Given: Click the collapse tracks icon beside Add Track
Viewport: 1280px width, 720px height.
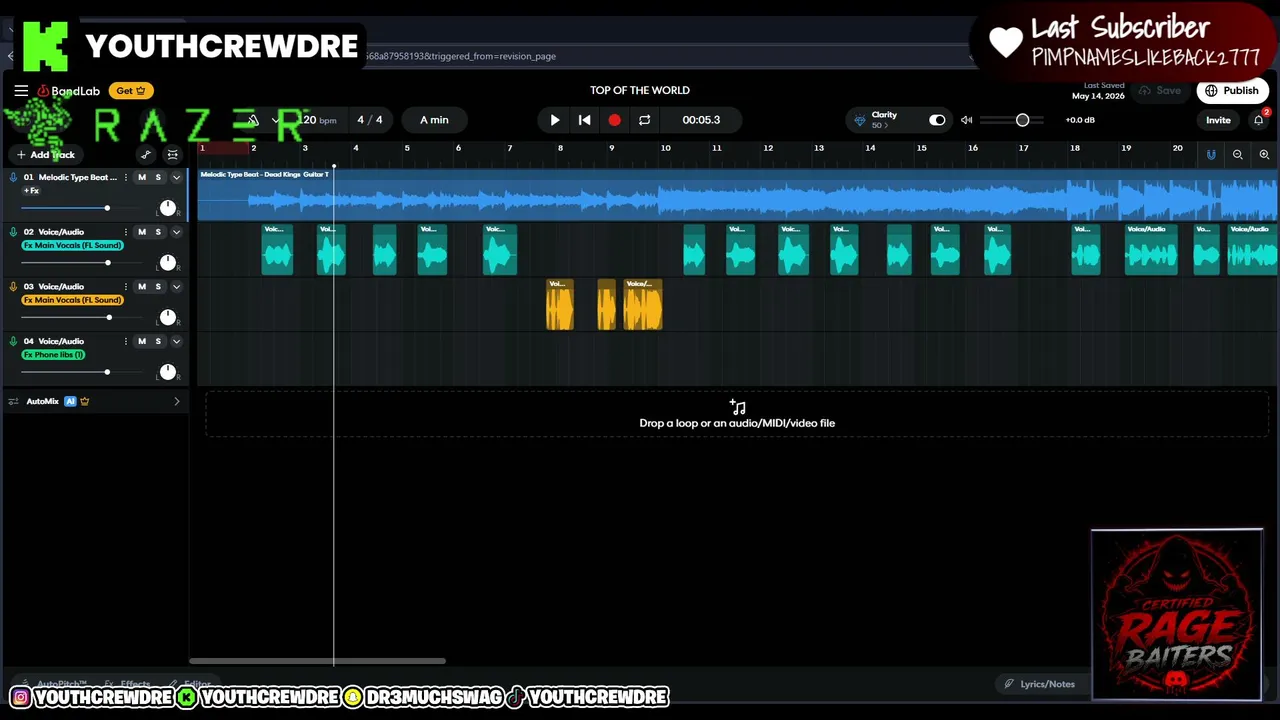Looking at the screenshot, I should click(x=172, y=155).
